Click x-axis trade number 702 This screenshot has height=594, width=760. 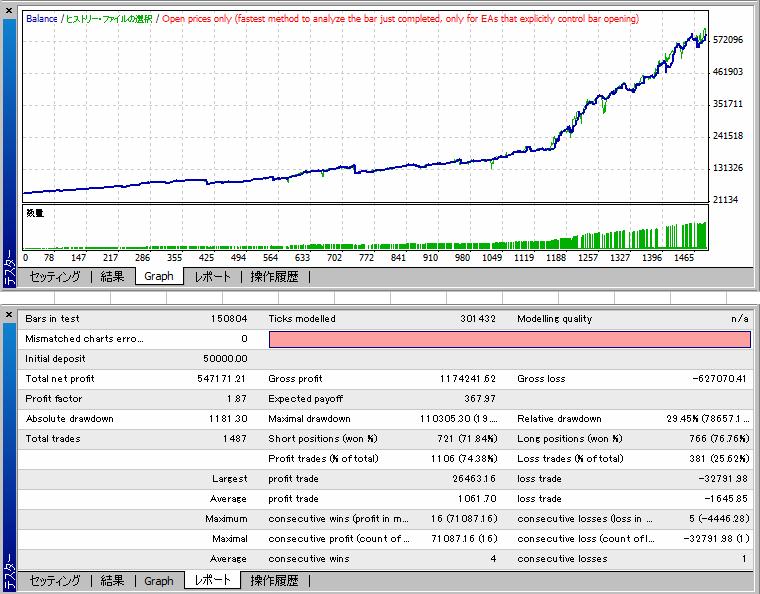[x=334, y=258]
